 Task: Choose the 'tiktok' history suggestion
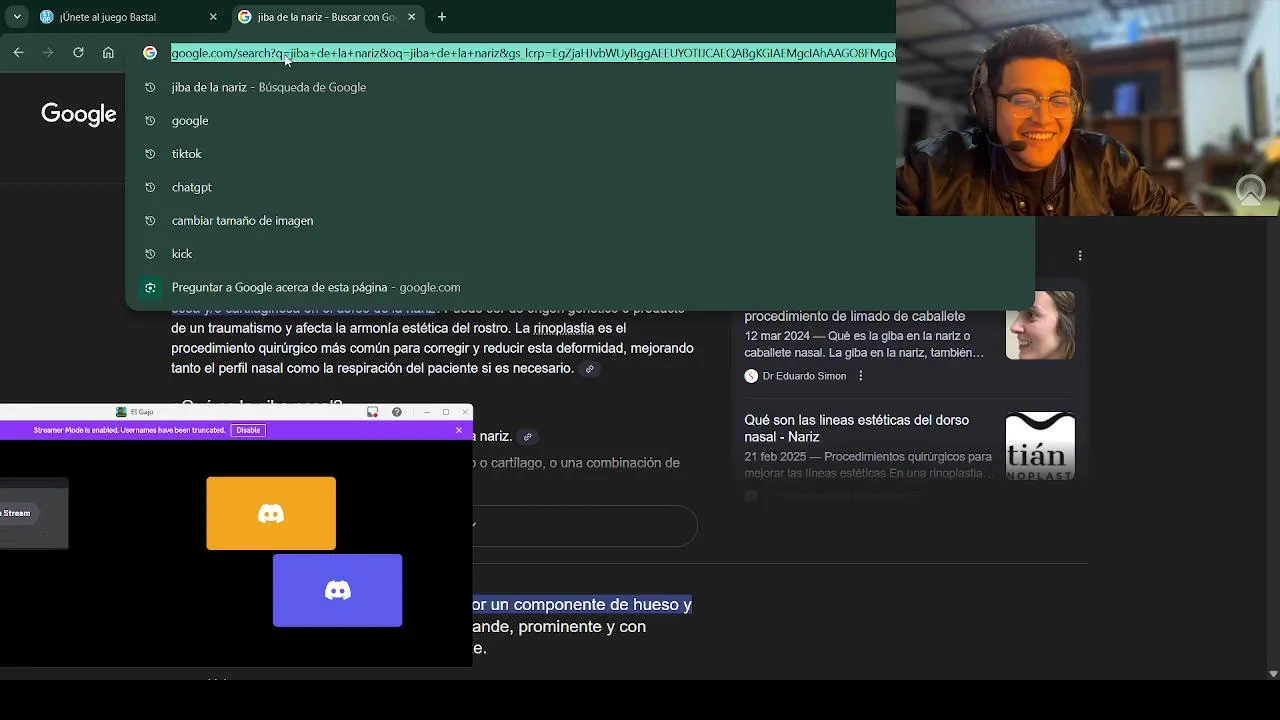point(580,154)
